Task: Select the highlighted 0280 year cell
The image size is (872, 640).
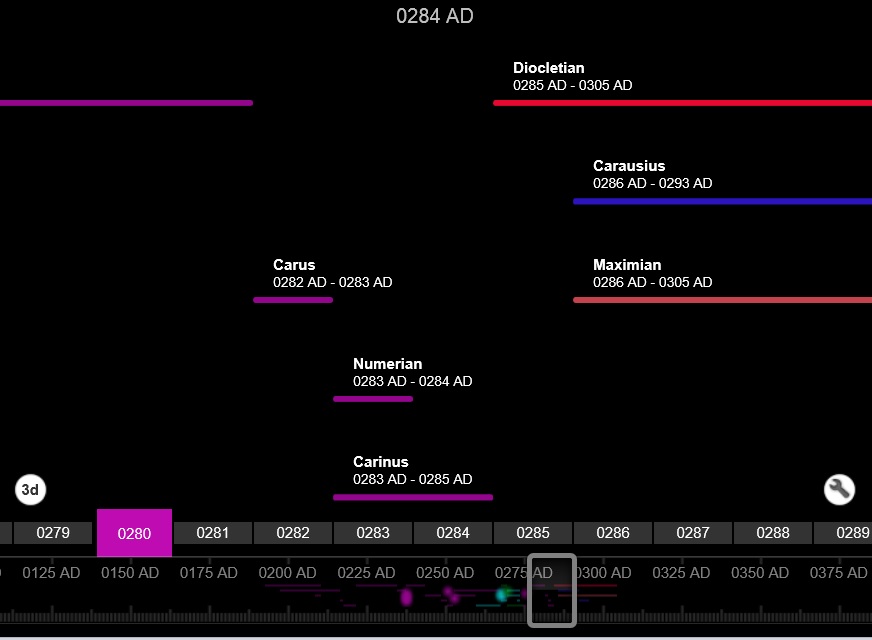Action: [134, 533]
